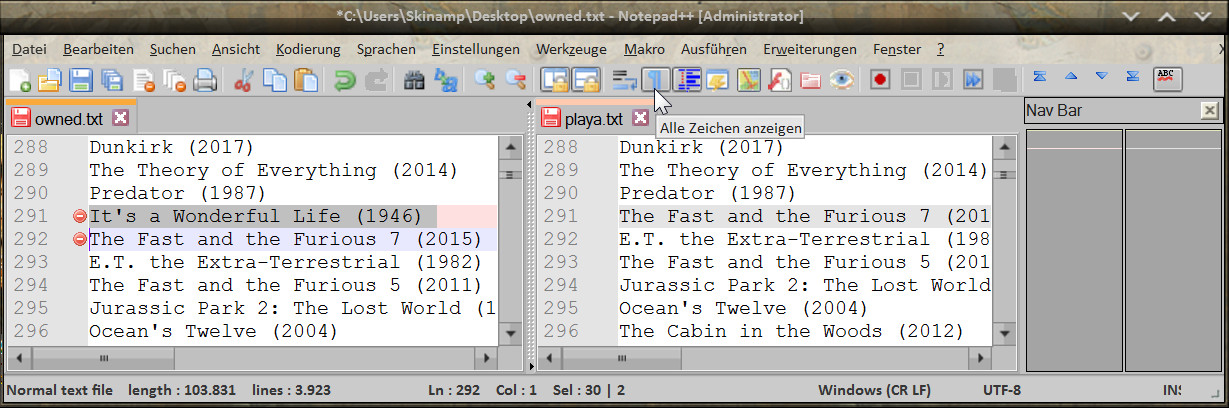The image size is (1229, 408).
Task: Open the Werkzeuge menu
Action: [571, 49]
